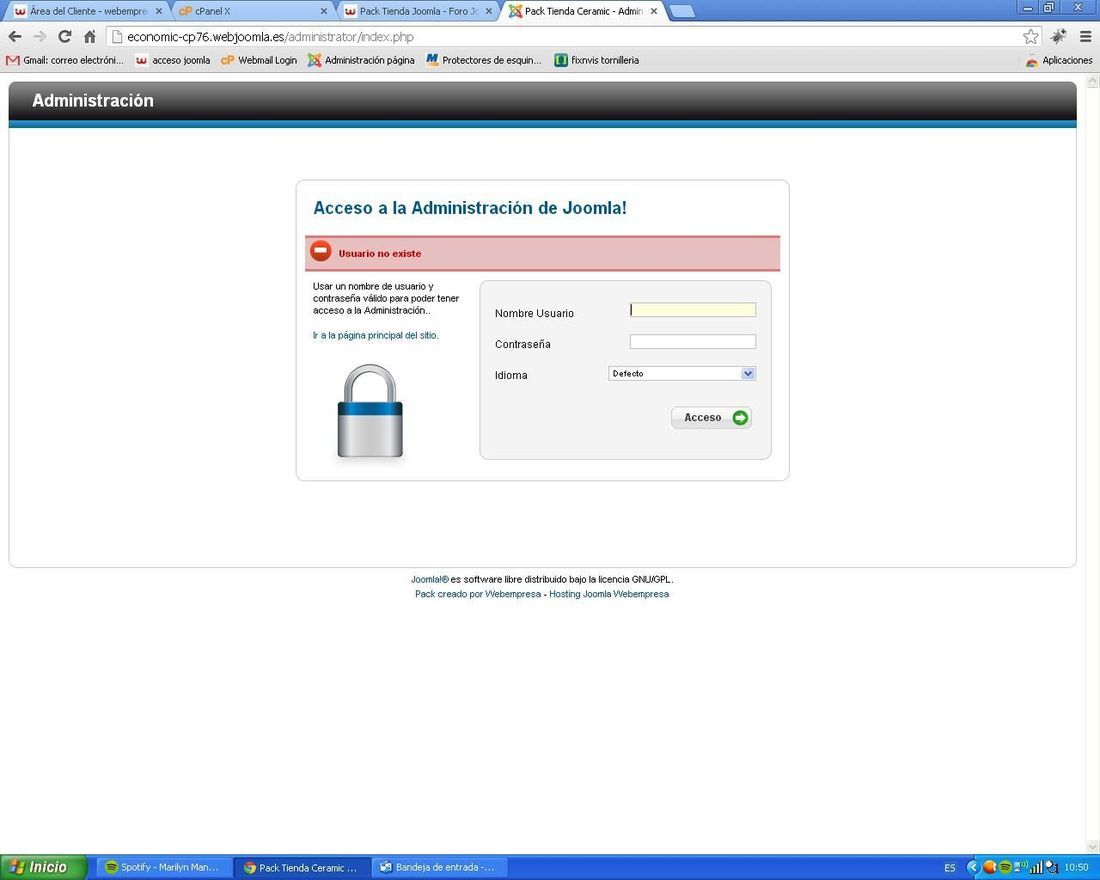Go back with the browser back arrow

pos(15,36)
